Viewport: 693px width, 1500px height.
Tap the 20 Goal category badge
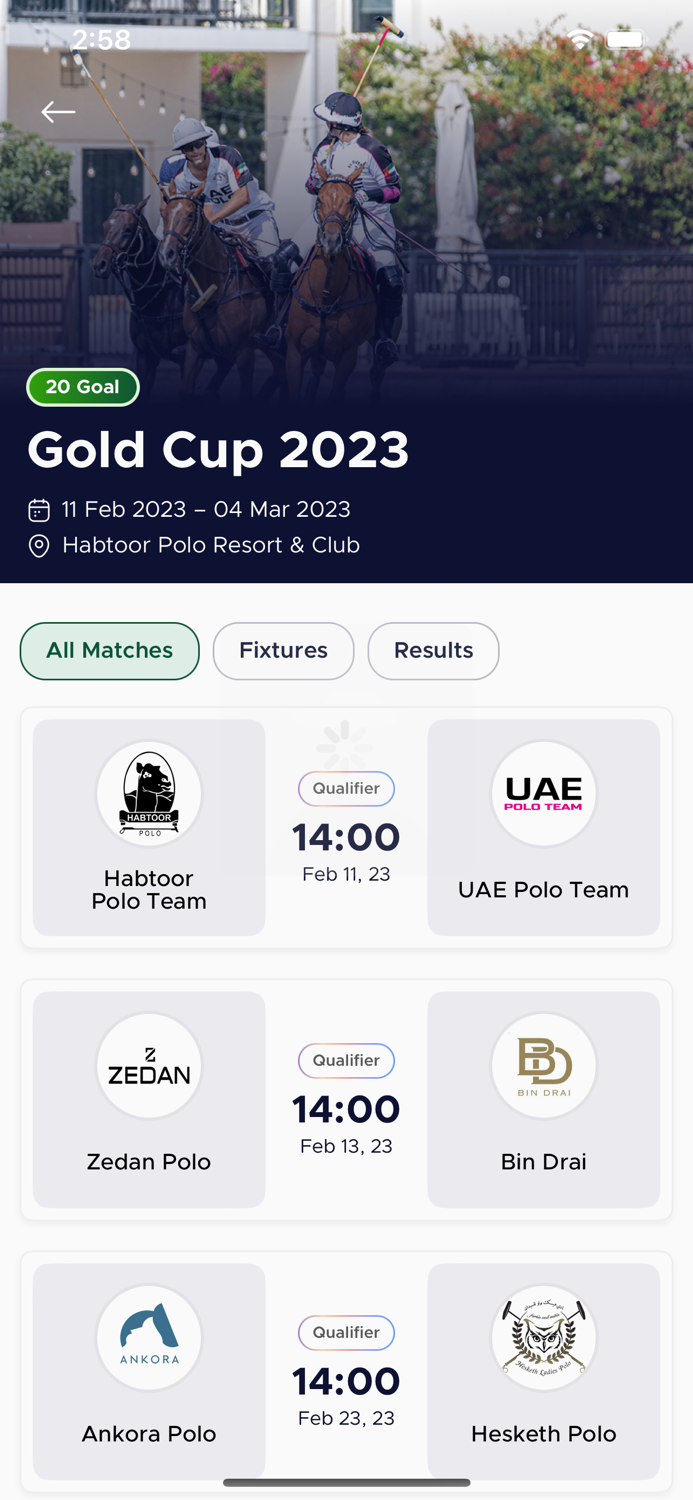(83, 387)
